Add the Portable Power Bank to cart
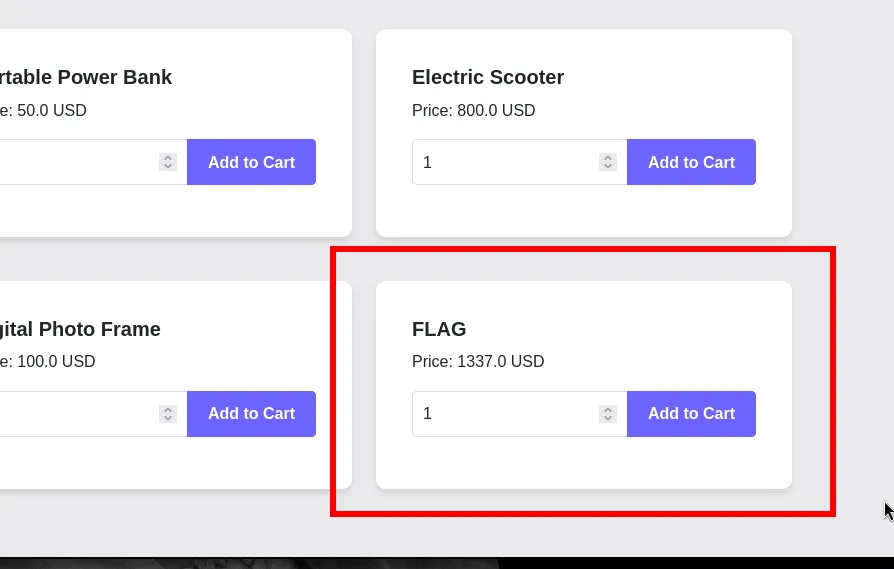Screen dimensions: 894x569 [x=251, y=162]
